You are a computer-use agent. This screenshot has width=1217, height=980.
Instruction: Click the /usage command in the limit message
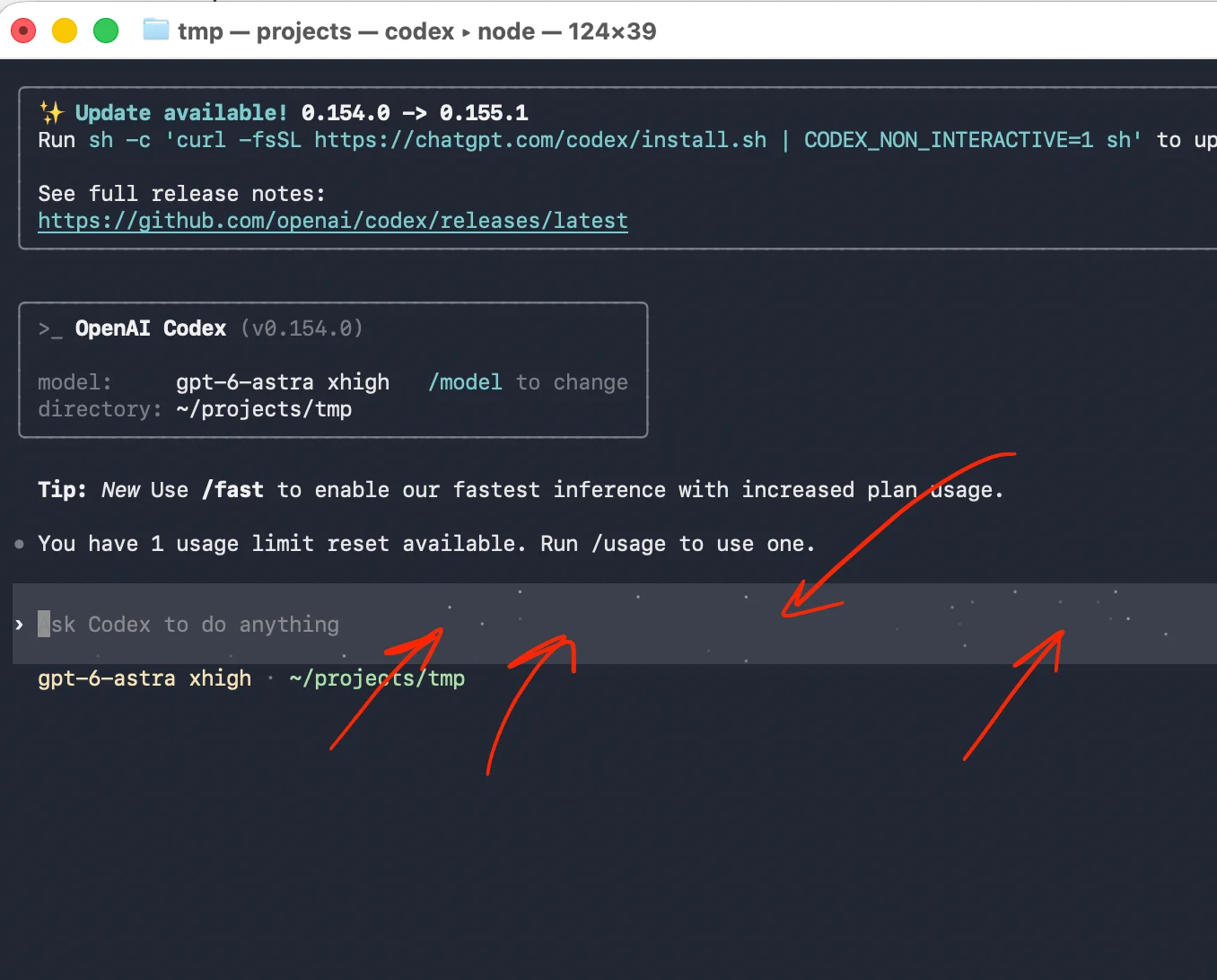(x=628, y=544)
